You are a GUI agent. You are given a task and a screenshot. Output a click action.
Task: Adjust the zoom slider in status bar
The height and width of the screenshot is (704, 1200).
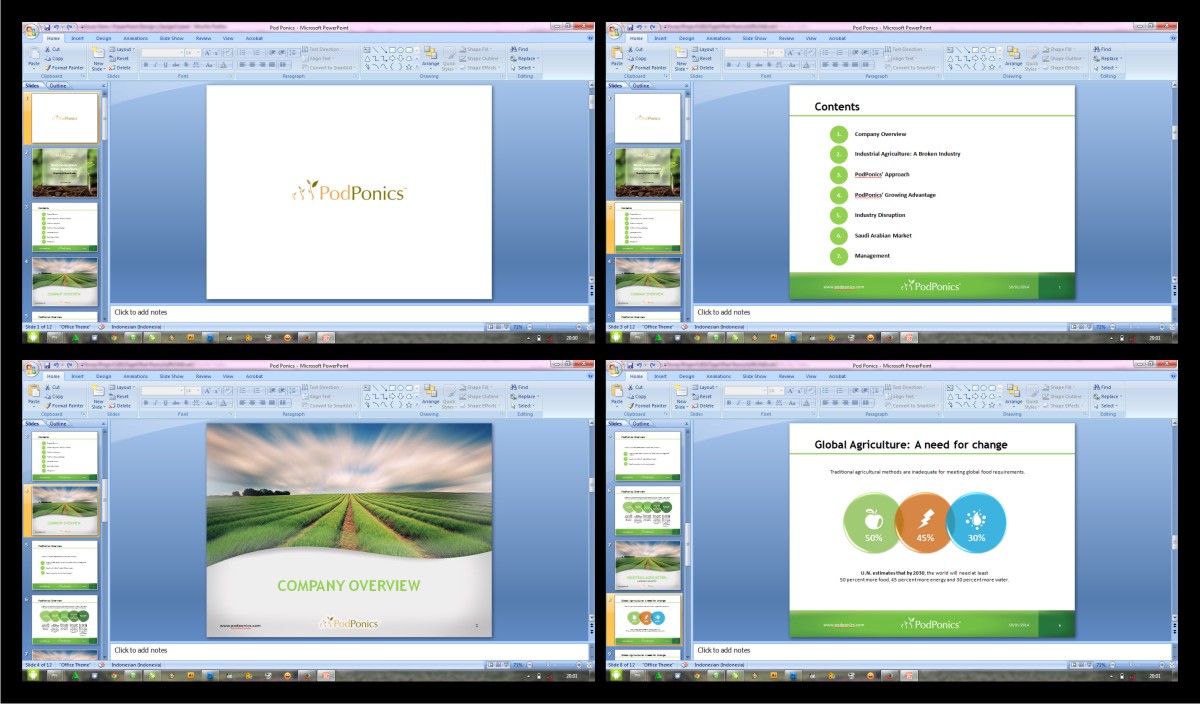(x=548, y=326)
